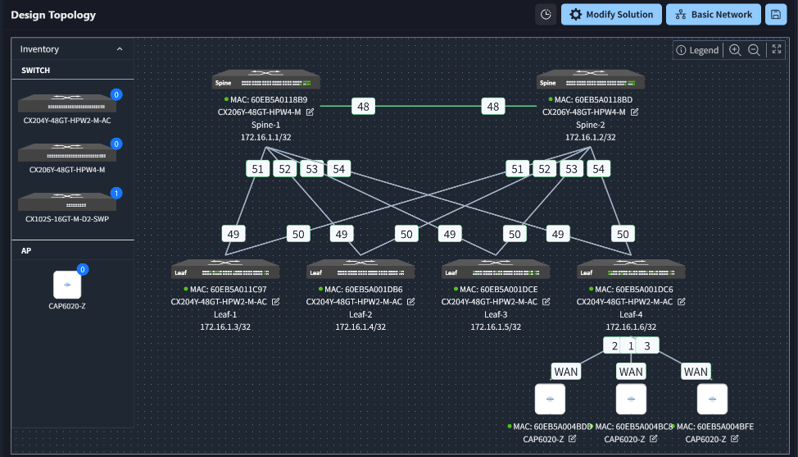
Task: Edit Leaf-2 device model
Action: 411,302
